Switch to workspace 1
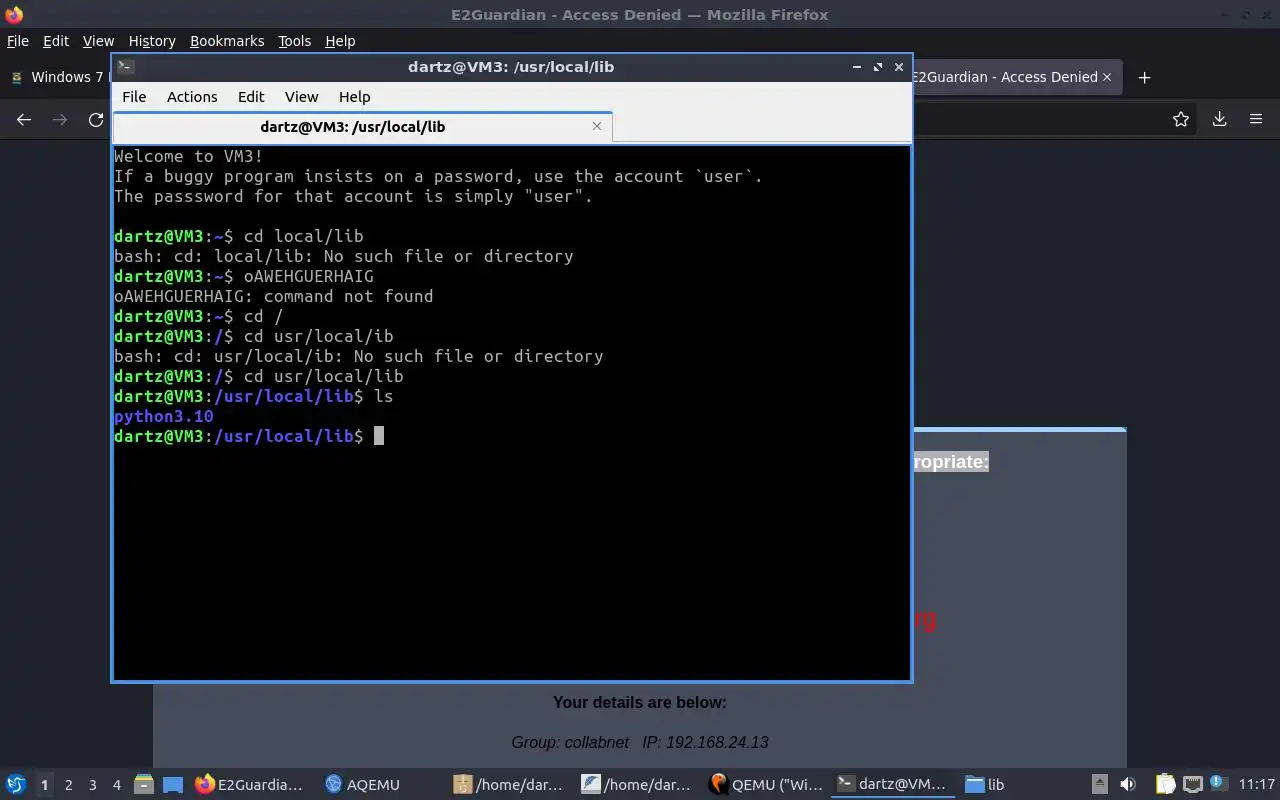The image size is (1280, 800). [x=44, y=785]
